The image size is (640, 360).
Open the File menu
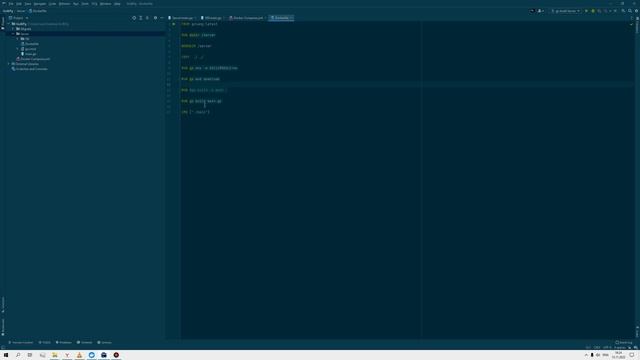coord(11,4)
